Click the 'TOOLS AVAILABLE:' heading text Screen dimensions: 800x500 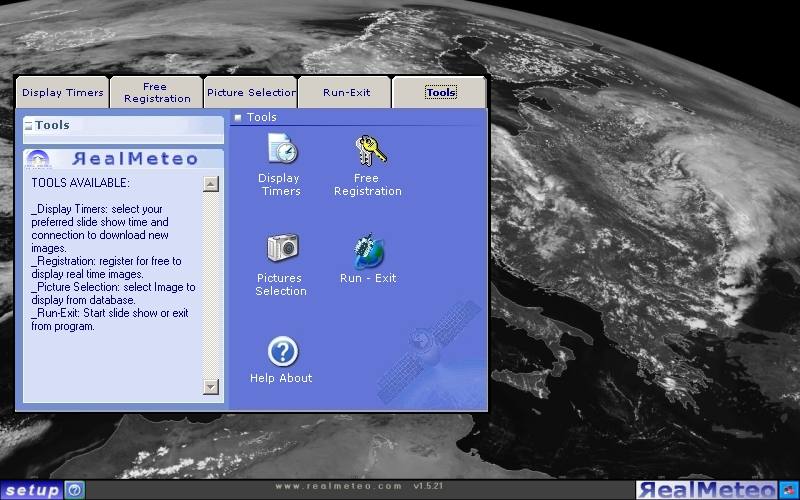click(81, 183)
